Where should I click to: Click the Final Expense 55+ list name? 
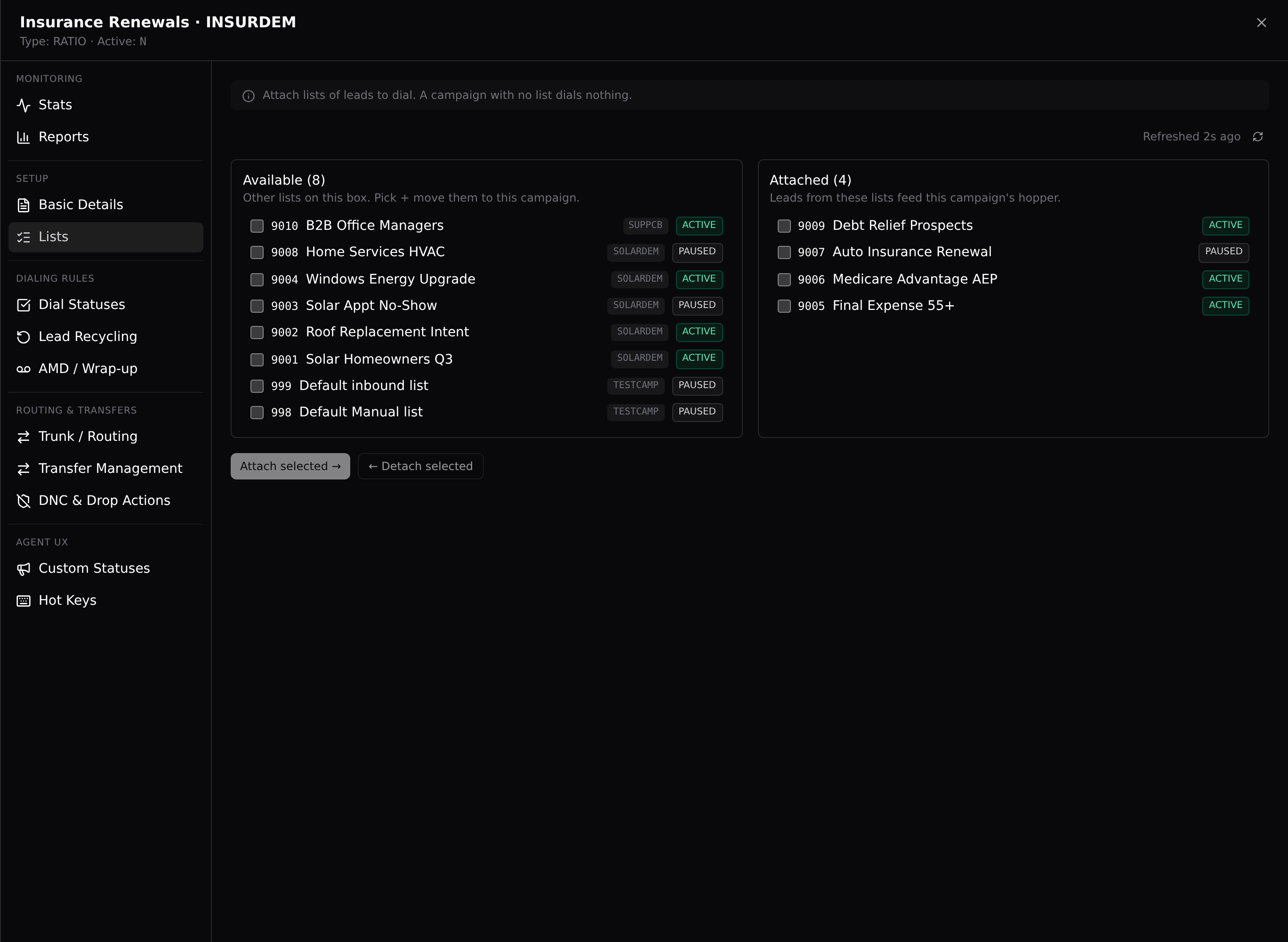[893, 306]
